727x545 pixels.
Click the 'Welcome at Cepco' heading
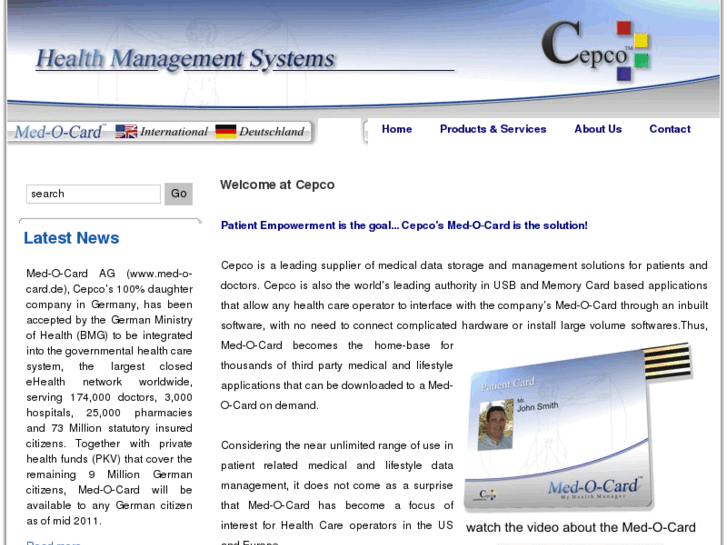277,185
